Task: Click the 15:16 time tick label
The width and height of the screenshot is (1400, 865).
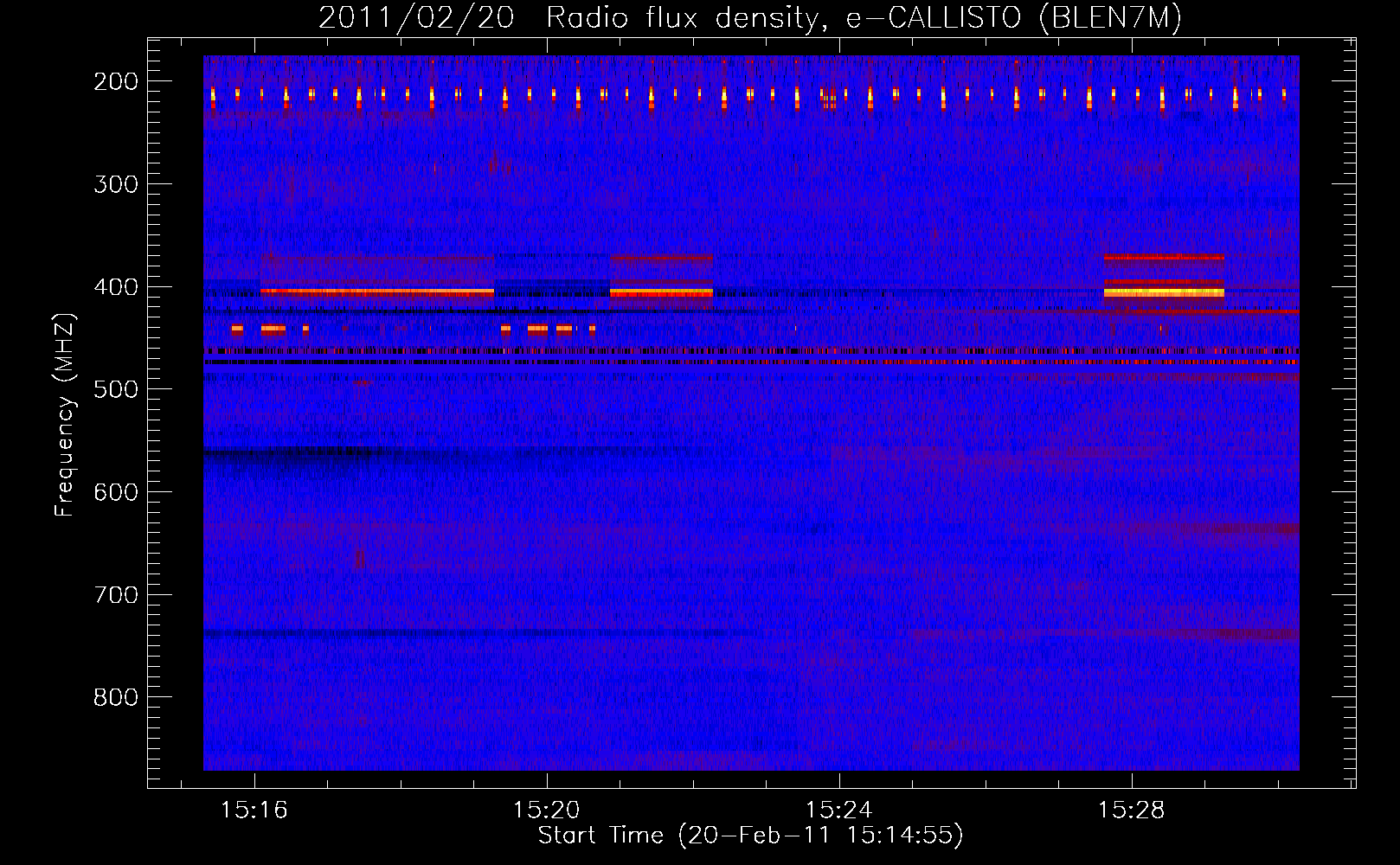Action: [254, 811]
